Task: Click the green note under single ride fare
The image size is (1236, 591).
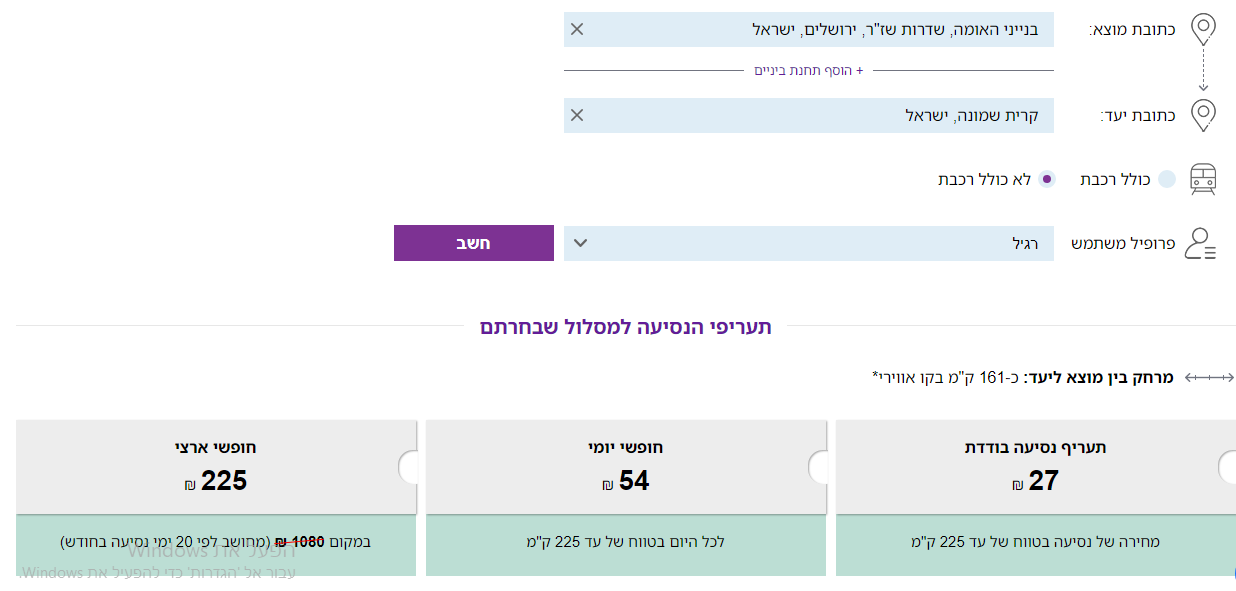Action: pos(1035,543)
